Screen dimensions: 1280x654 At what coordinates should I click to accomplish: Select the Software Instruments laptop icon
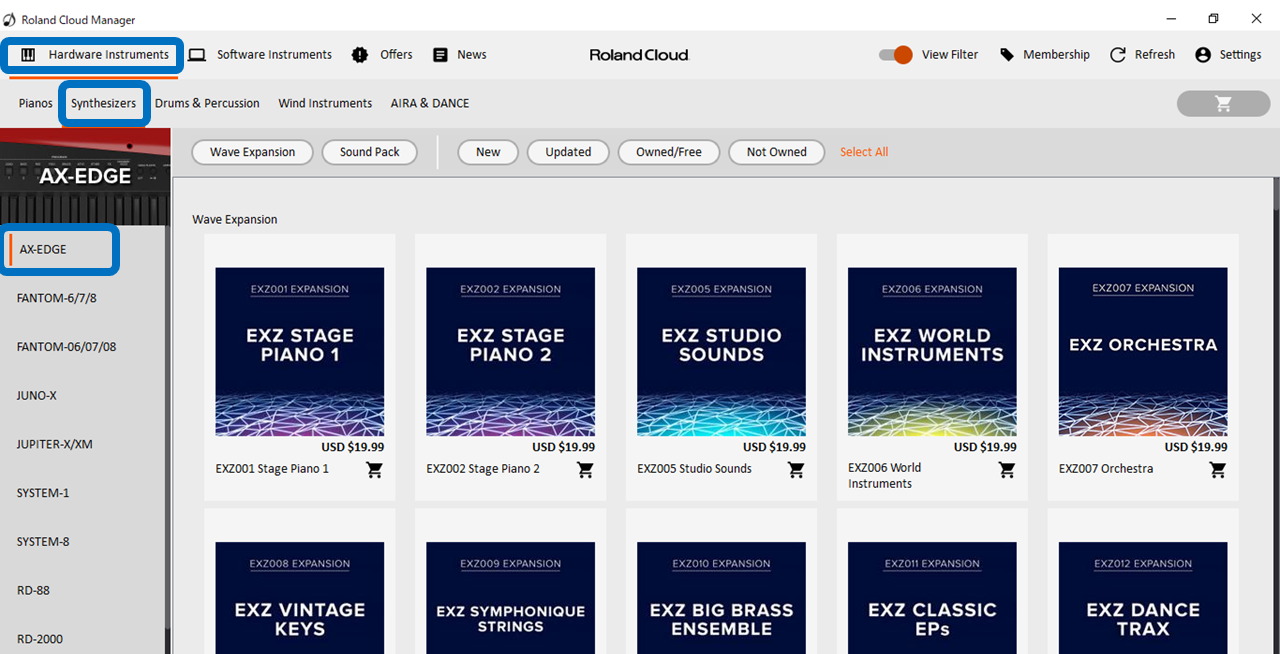coord(197,55)
